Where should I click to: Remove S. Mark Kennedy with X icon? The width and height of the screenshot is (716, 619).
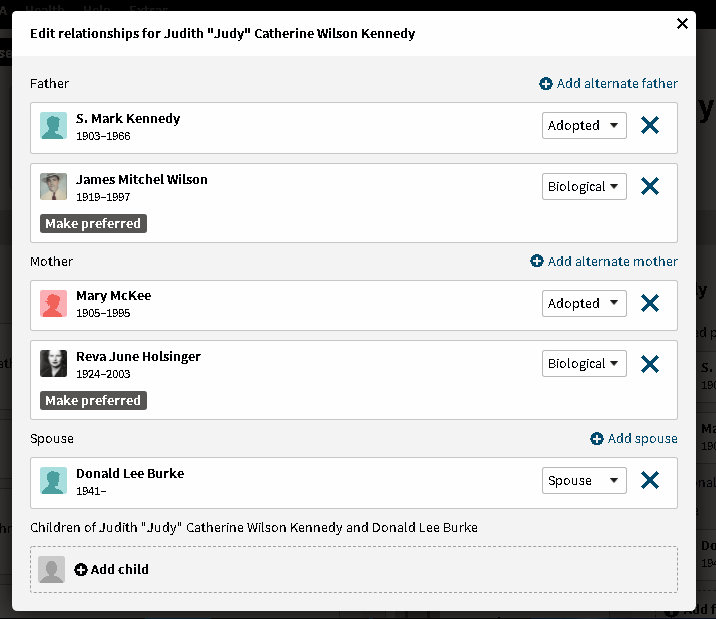649,126
